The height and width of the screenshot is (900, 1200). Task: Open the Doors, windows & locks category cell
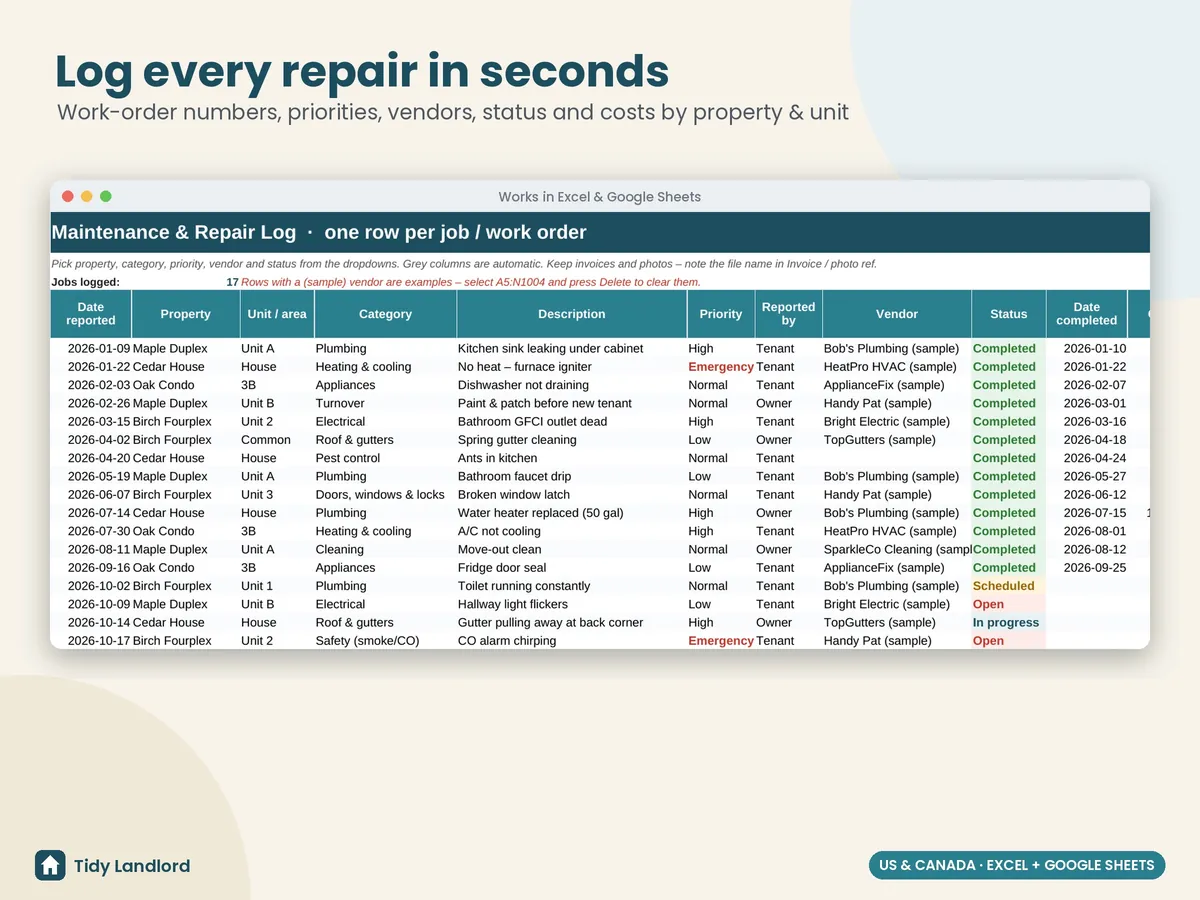(x=385, y=495)
